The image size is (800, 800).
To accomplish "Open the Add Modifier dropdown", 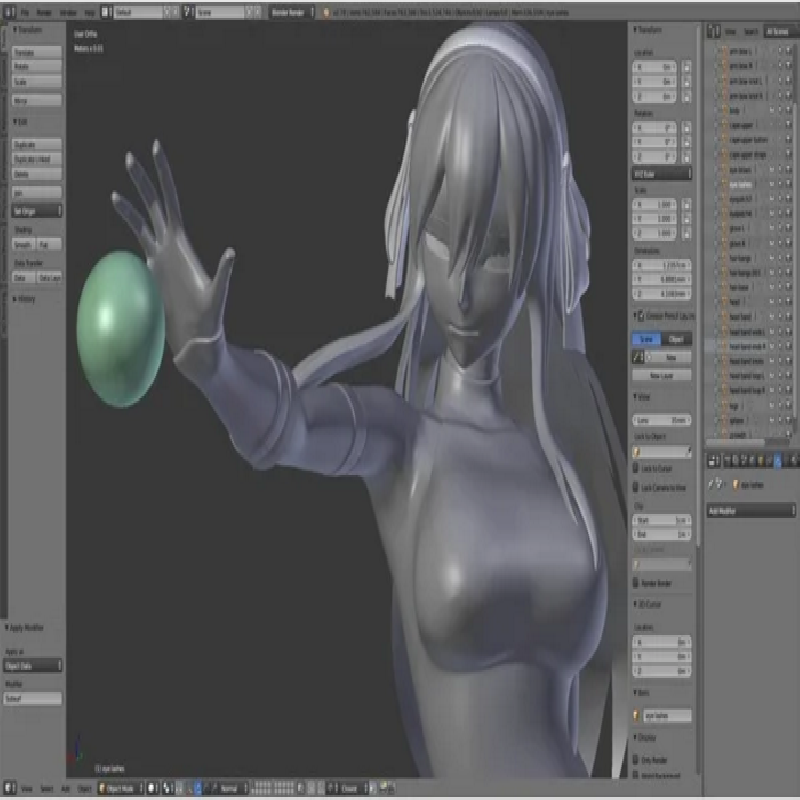I will [751, 510].
